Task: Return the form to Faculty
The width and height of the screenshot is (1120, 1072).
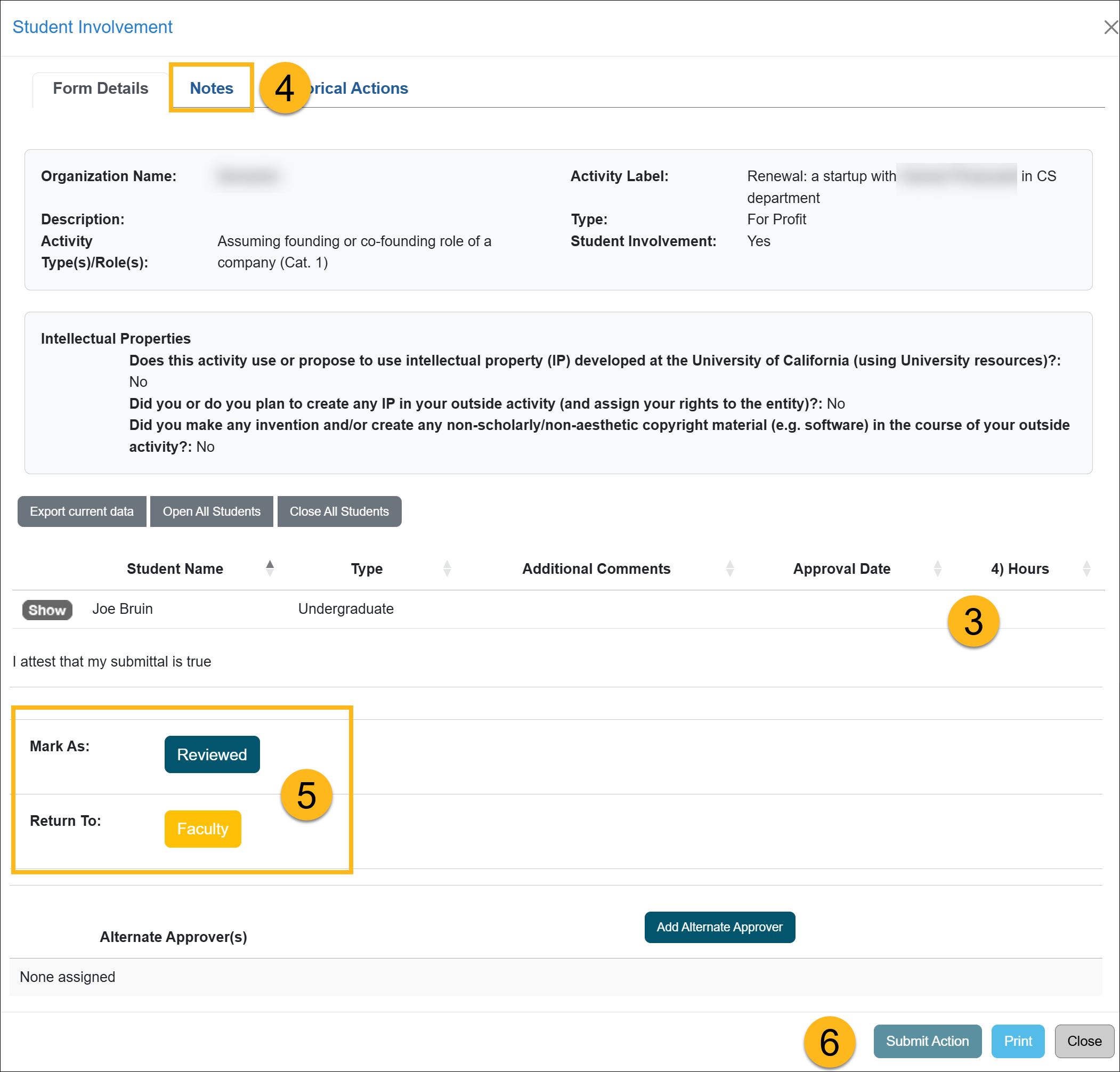Action: point(202,829)
